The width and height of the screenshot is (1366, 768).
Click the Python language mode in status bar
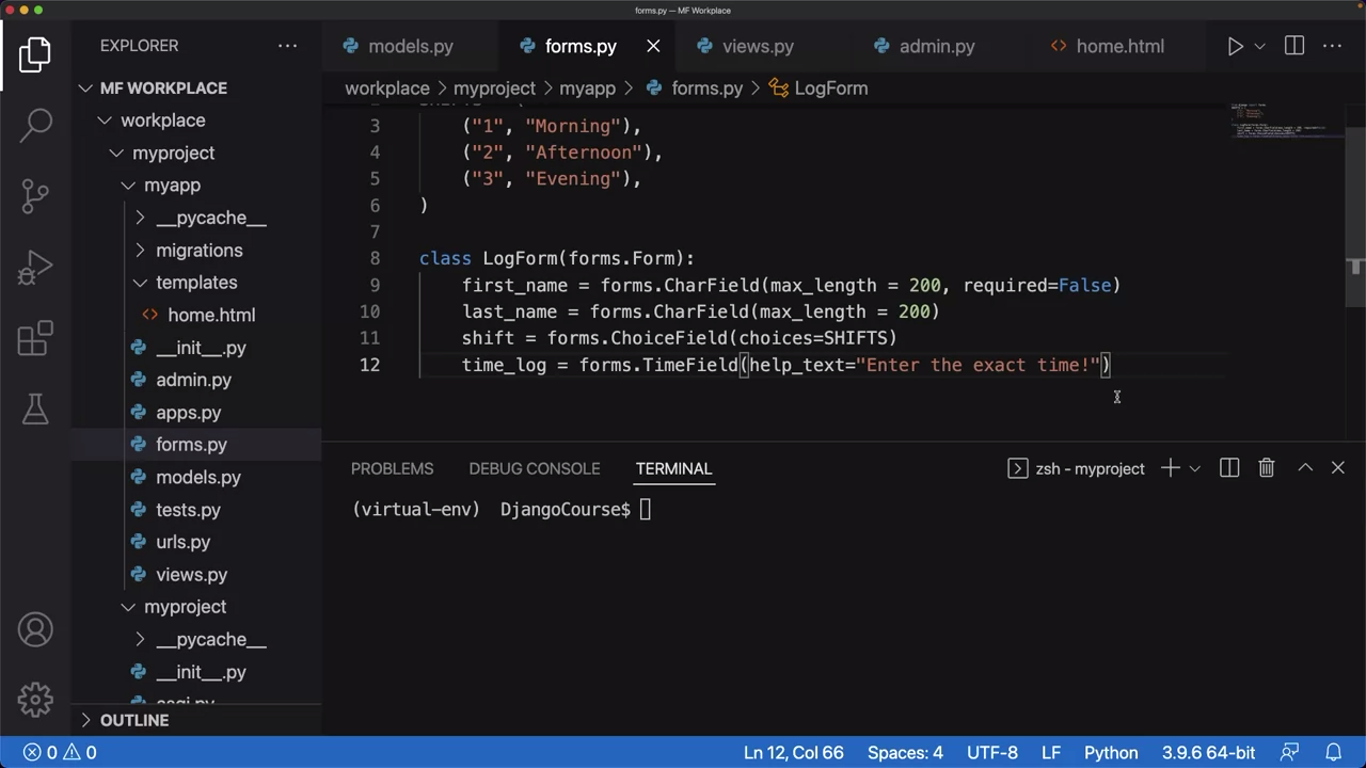tap(1111, 752)
